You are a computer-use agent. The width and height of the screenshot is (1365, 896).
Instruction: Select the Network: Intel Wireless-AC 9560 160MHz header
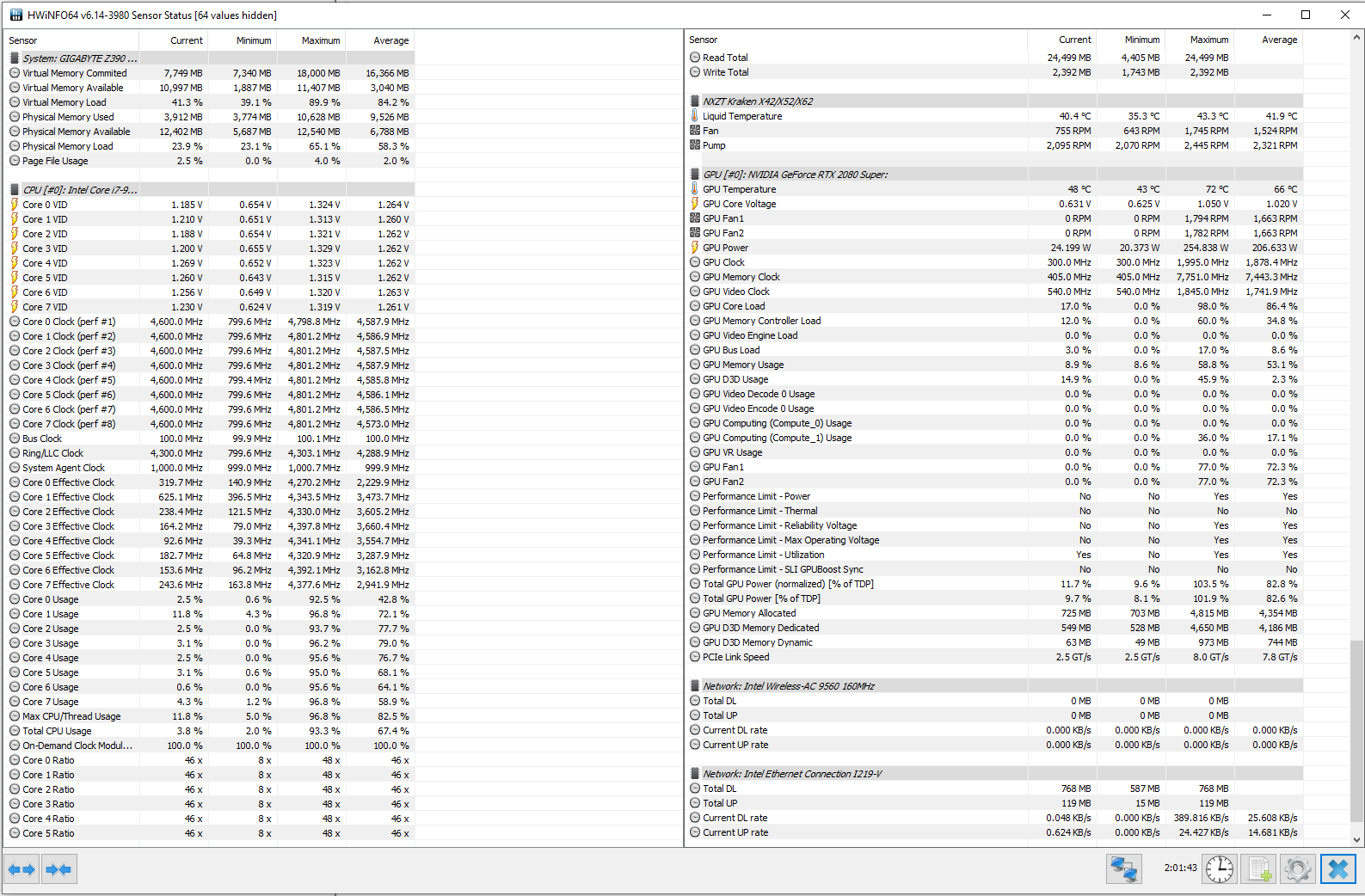(995, 686)
